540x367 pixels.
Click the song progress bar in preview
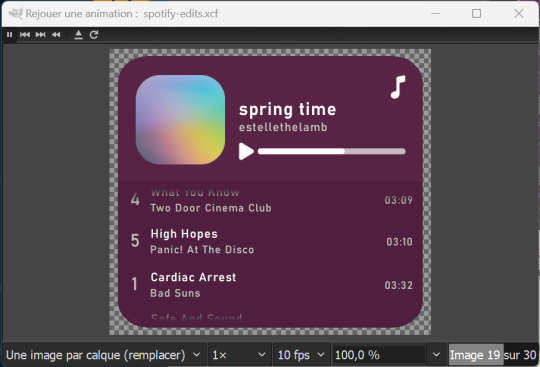(332, 151)
